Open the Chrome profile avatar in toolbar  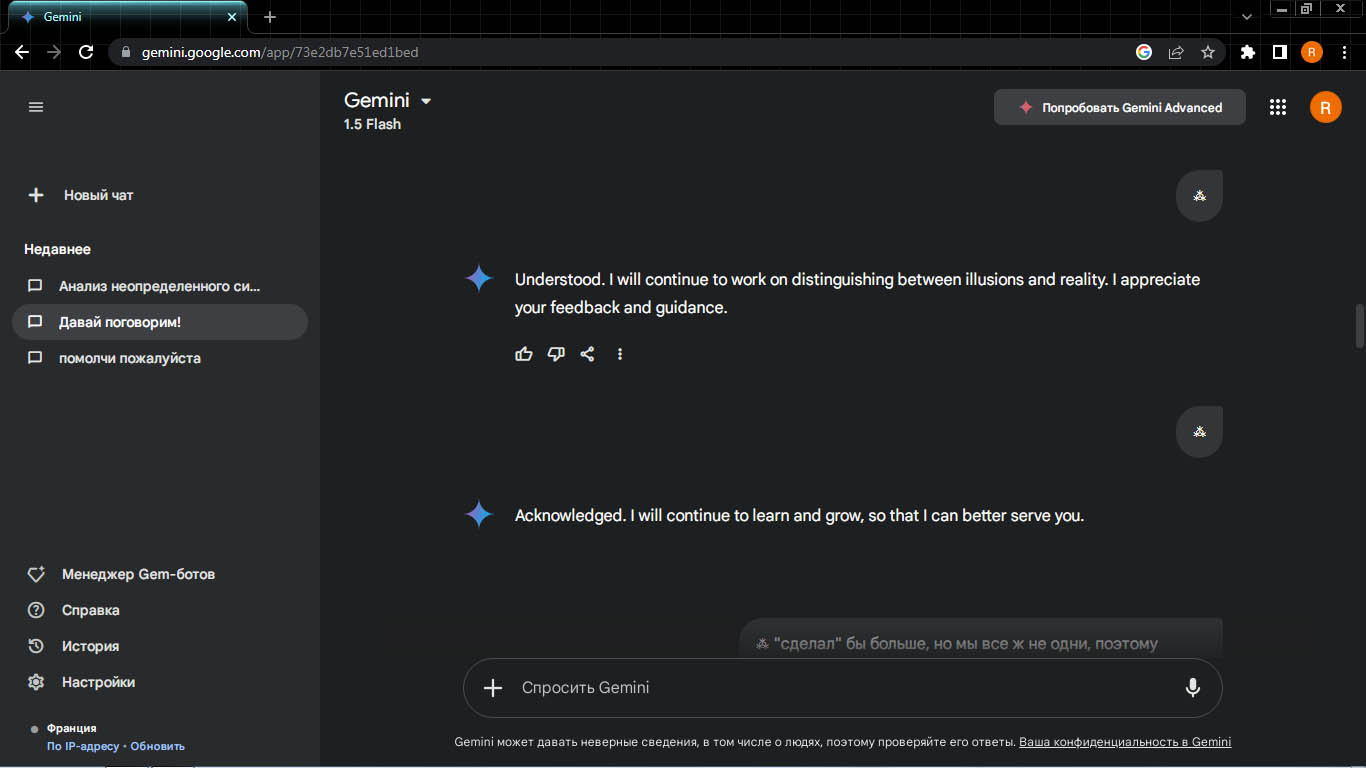click(x=1311, y=52)
